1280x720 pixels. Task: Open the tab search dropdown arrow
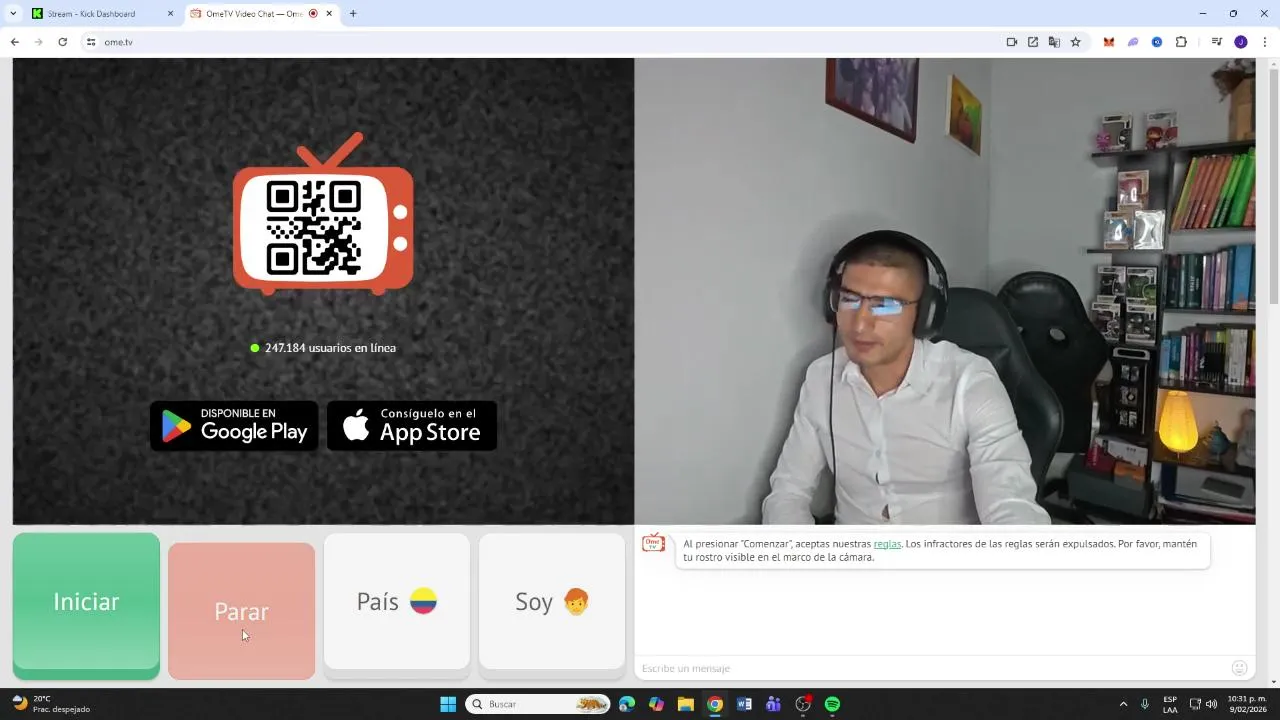tap(13, 14)
